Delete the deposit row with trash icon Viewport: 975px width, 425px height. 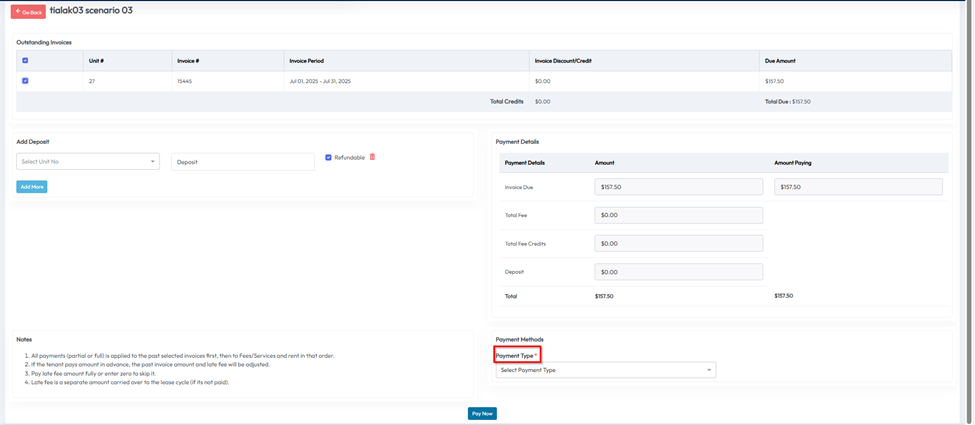(x=372, y=157)
